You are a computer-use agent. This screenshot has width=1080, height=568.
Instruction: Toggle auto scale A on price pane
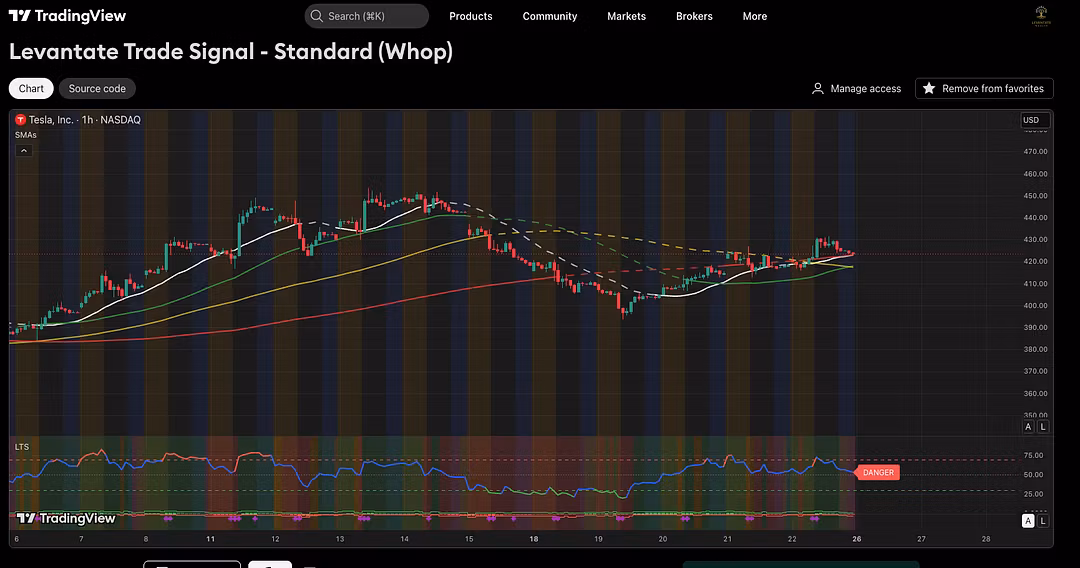(1028, 427)
